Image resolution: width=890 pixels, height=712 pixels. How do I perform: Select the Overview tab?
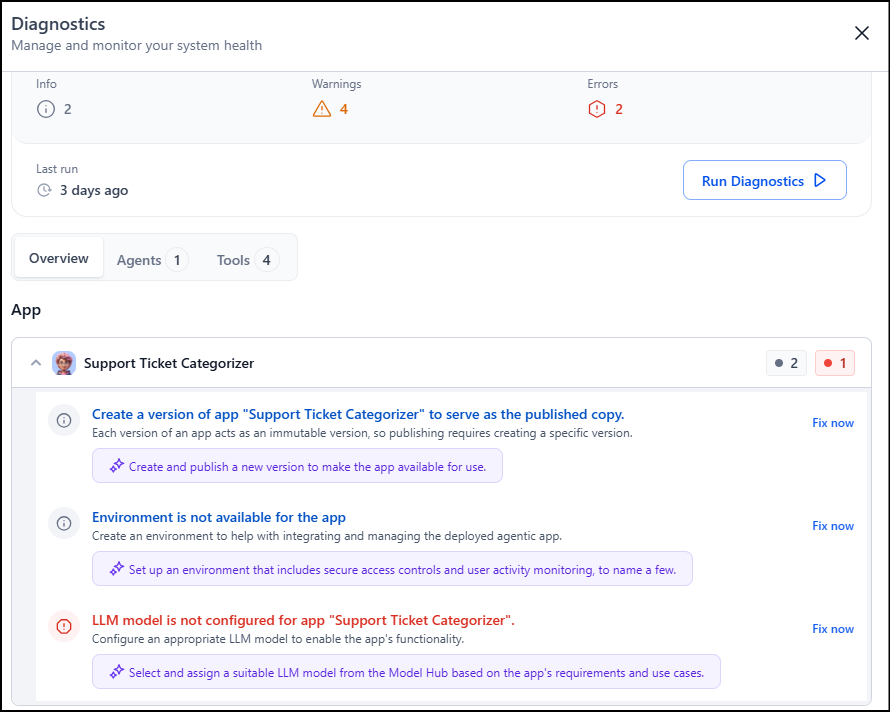click(x=59, y=258)
